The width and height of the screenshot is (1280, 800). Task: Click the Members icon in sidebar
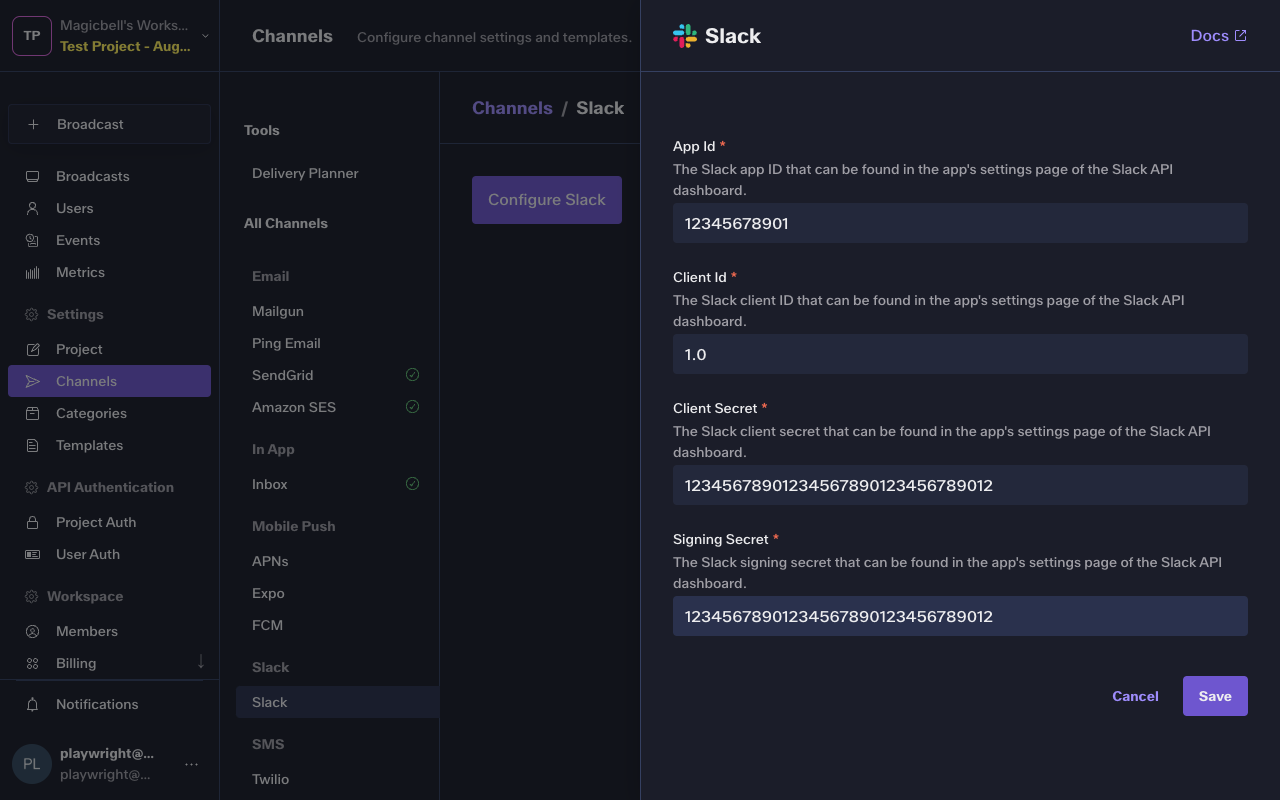32,631
